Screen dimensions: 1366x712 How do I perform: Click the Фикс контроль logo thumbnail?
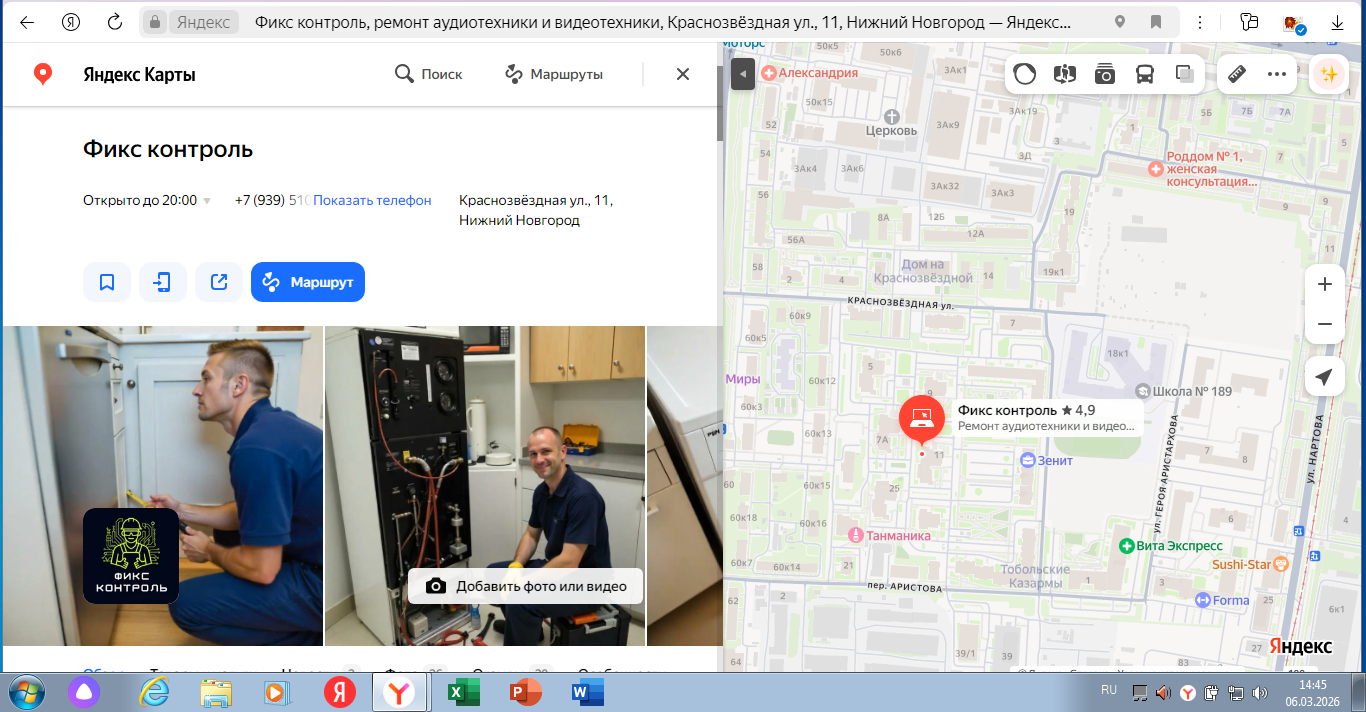(131, 556)
